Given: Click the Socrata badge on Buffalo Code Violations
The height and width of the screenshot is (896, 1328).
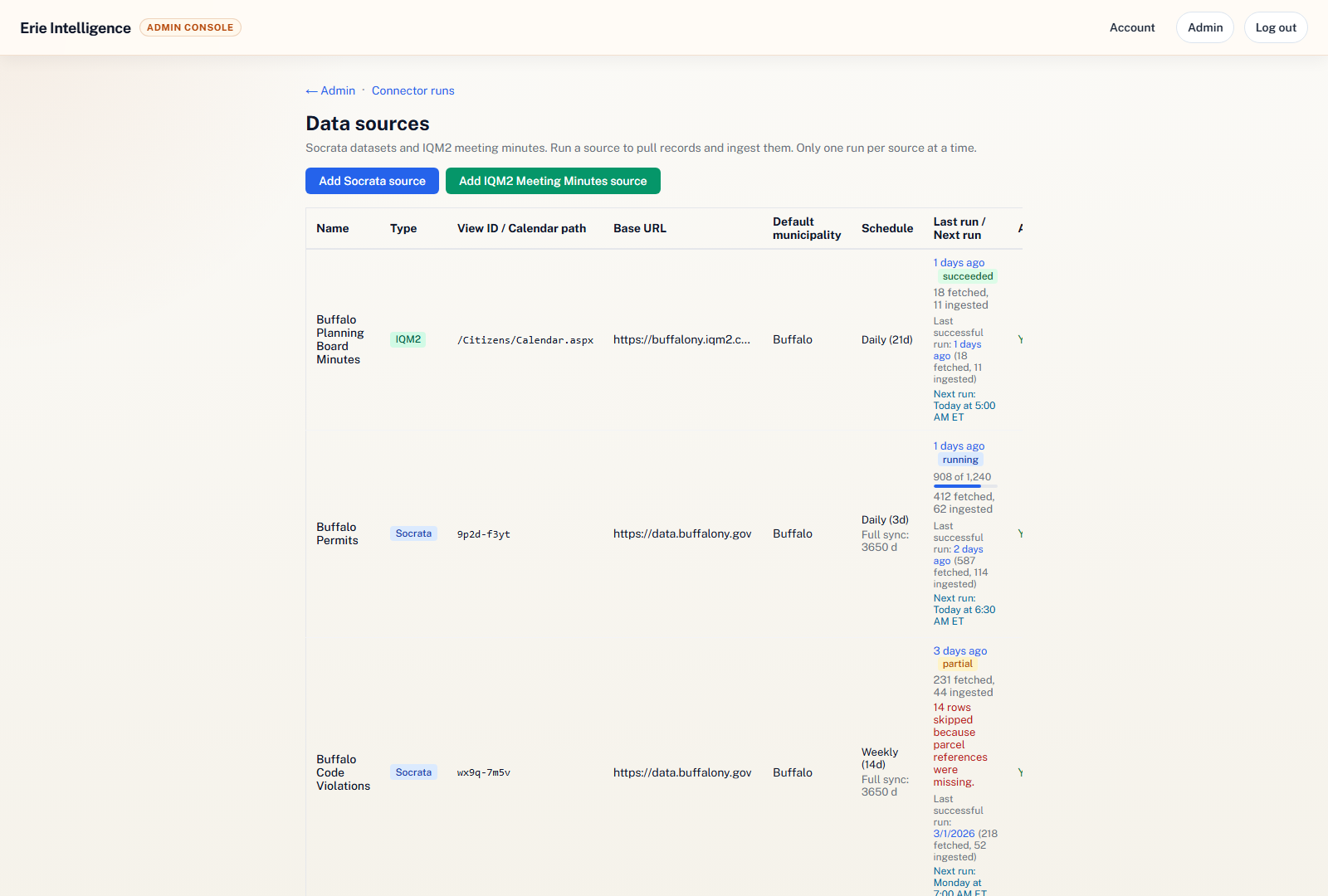Looking at the screenshot, I should [413, 772].
